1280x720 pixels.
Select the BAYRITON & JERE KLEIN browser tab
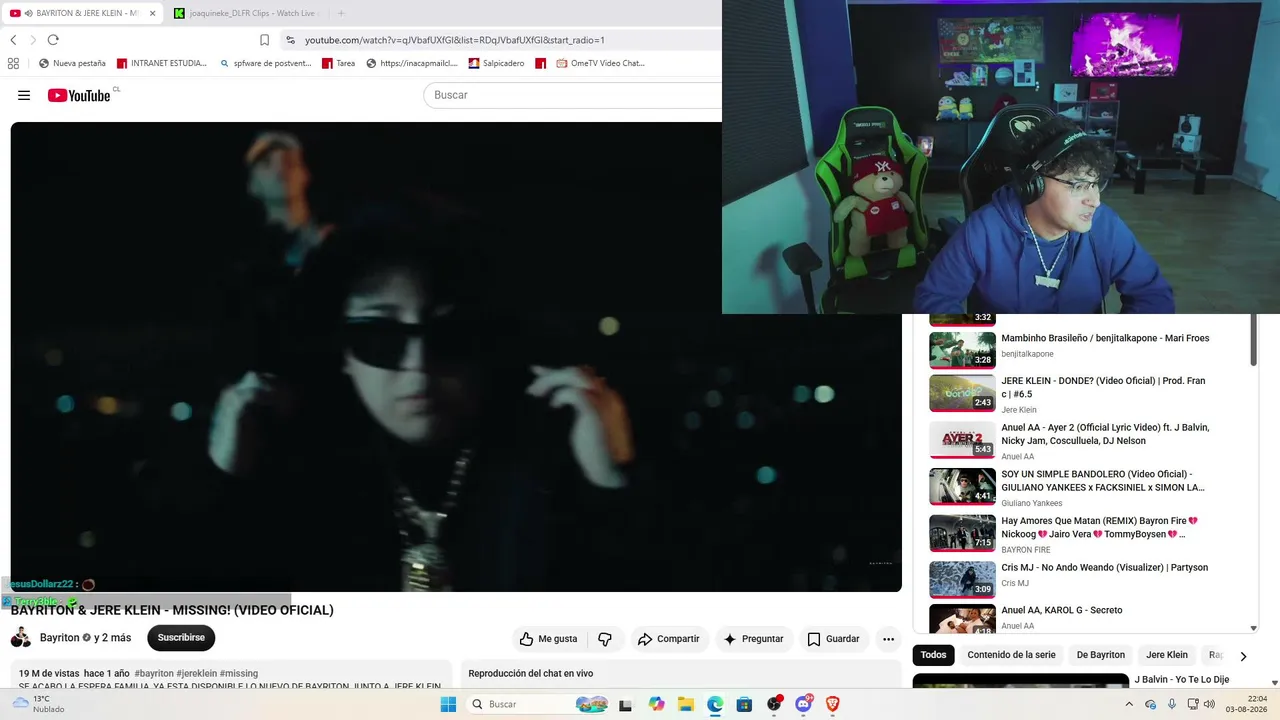[x=82, y=13]
